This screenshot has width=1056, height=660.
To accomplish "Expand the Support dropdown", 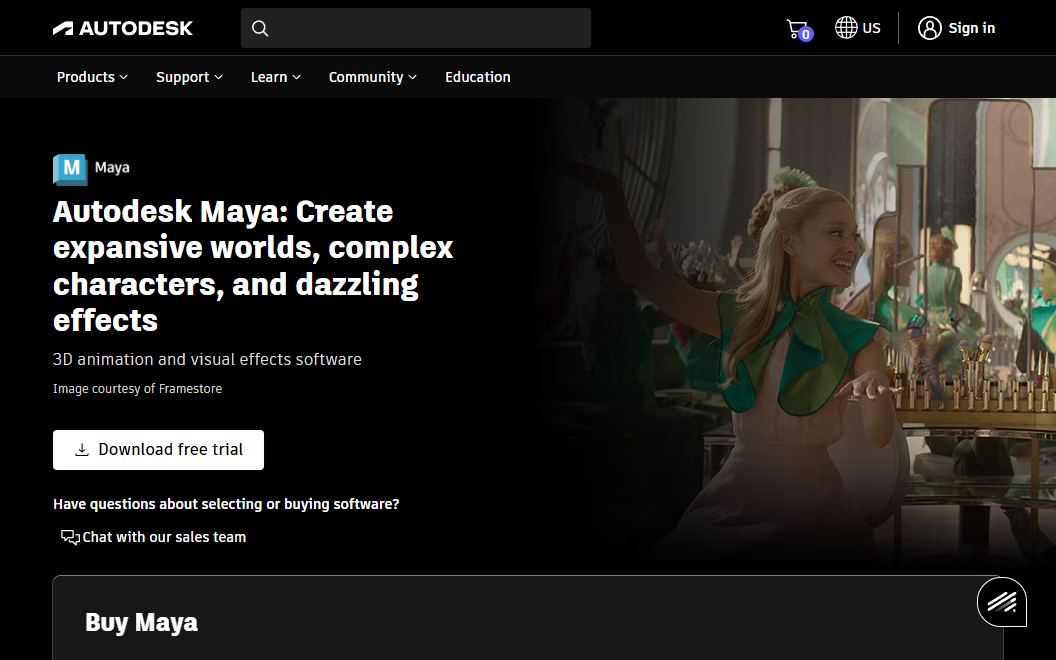I will click(189, 77).
